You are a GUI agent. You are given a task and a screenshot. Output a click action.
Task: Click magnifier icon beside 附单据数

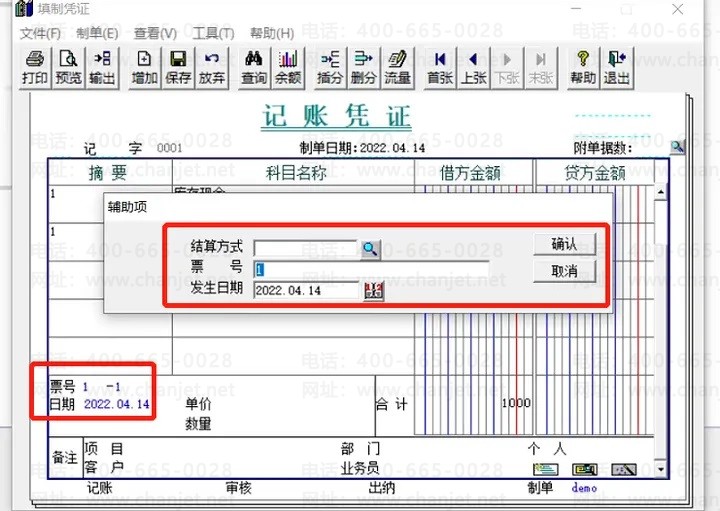(677, 147)
